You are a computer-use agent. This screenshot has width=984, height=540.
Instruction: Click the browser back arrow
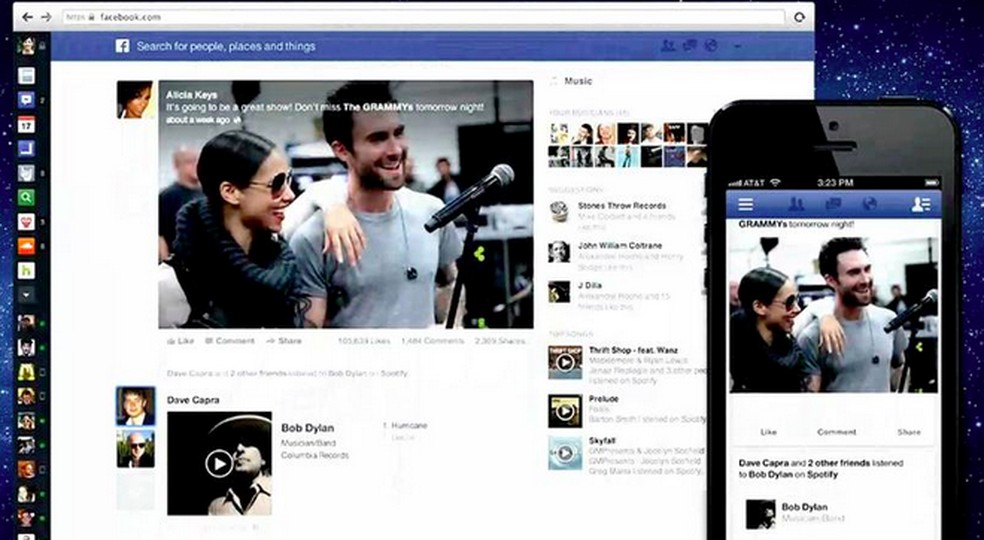click(27, 17)
